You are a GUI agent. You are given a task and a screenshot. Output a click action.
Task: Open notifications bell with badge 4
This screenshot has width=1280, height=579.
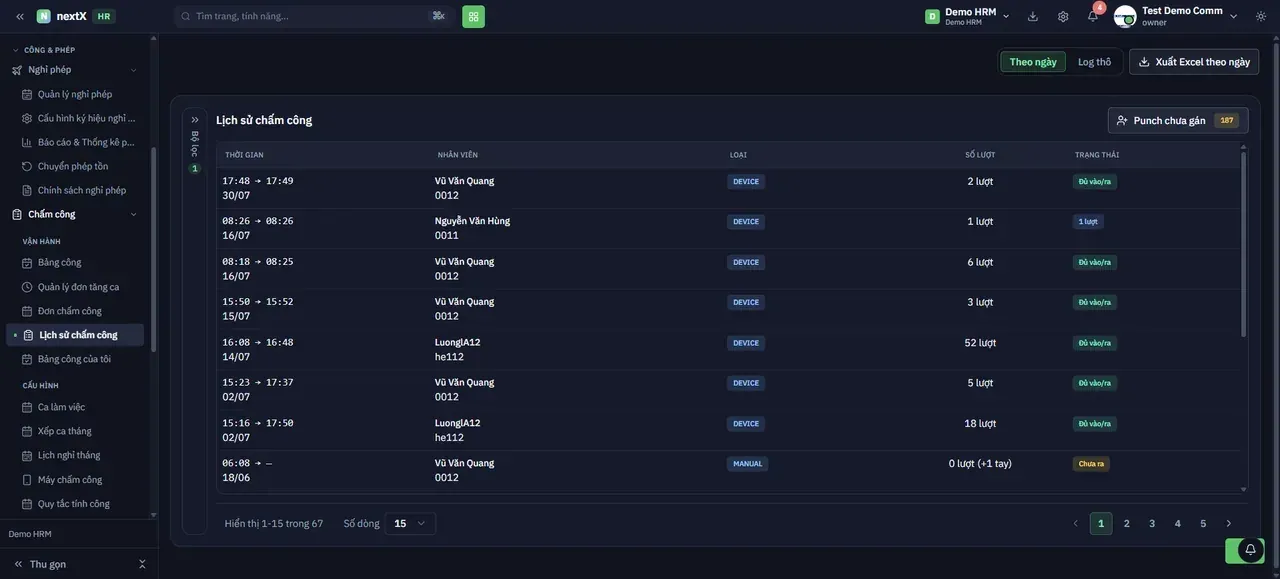[x=1093, y=16]
